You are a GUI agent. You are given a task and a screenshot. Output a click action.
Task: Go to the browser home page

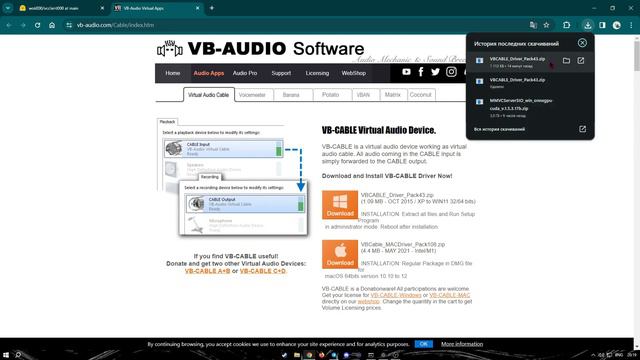[52, 25]
